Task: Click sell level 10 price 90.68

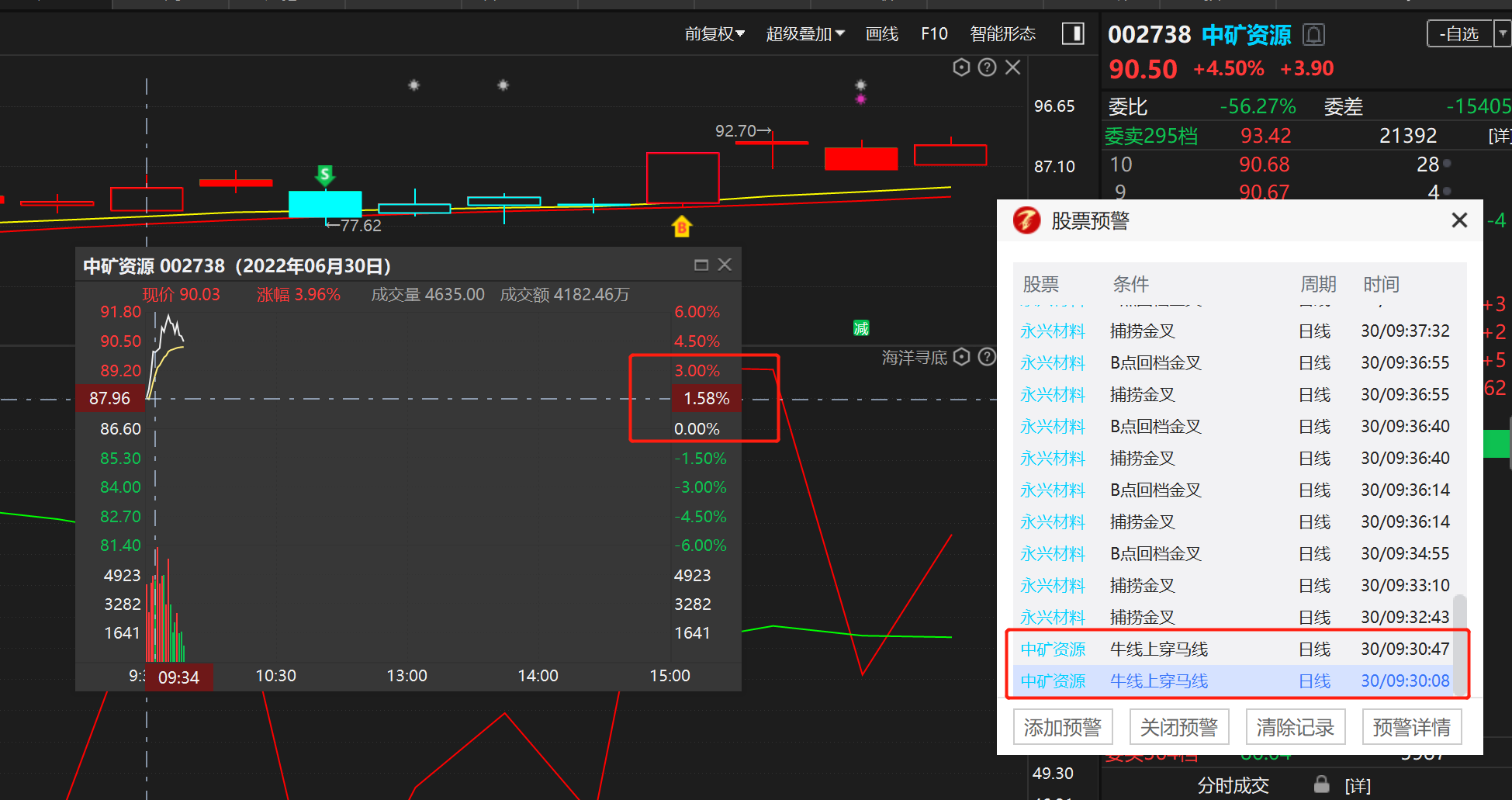Action: pos(1264,165)
